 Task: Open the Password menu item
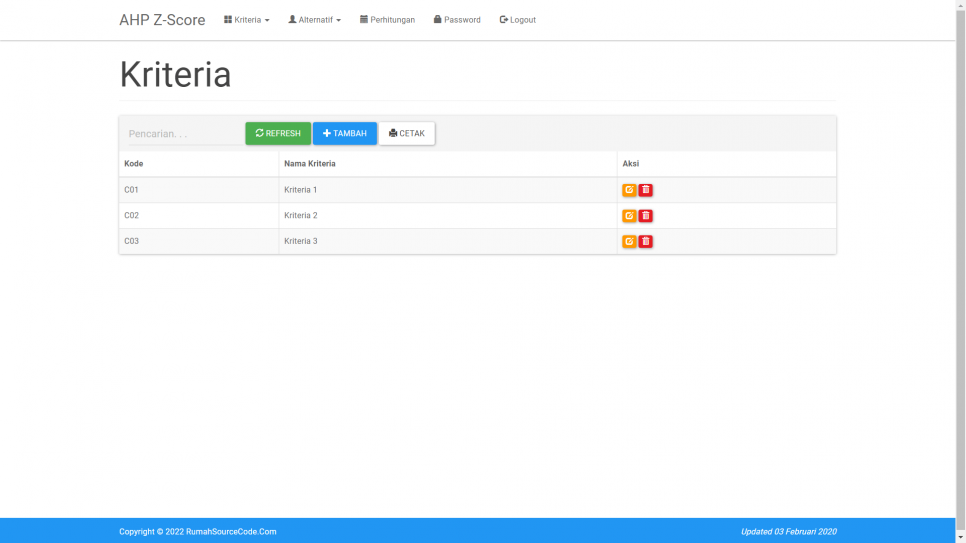click(457, 20)
